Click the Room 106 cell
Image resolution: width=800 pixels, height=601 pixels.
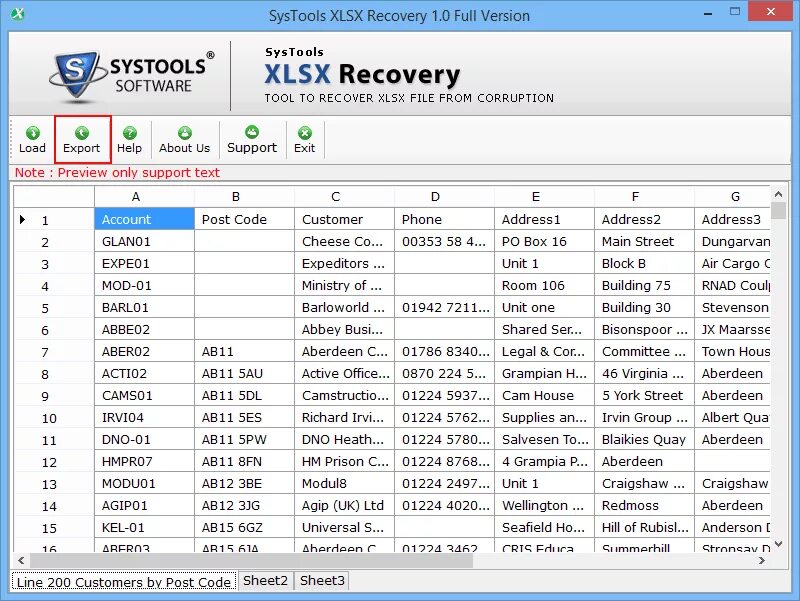(x=544, y=285)
